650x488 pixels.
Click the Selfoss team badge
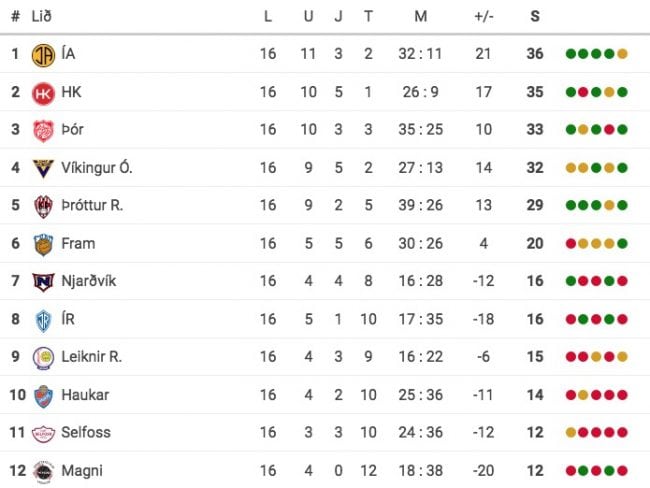pyautogui.click(x=43, y=433)
